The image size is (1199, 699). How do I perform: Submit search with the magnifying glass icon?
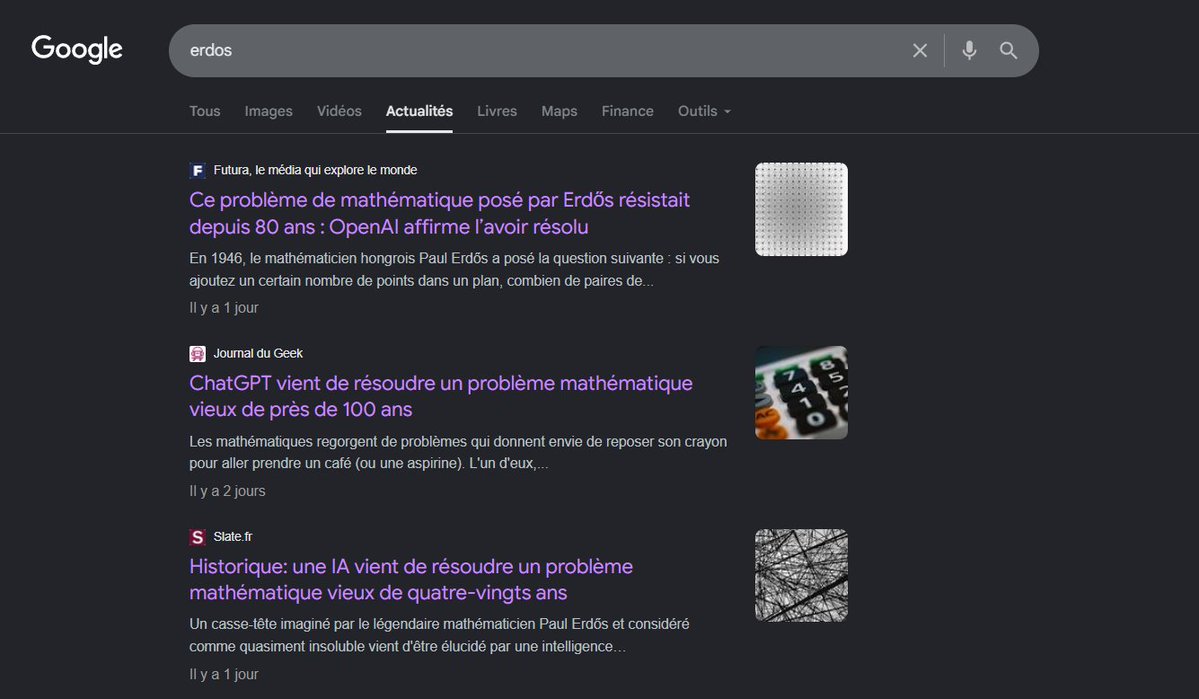click(x=1009, y=50)
